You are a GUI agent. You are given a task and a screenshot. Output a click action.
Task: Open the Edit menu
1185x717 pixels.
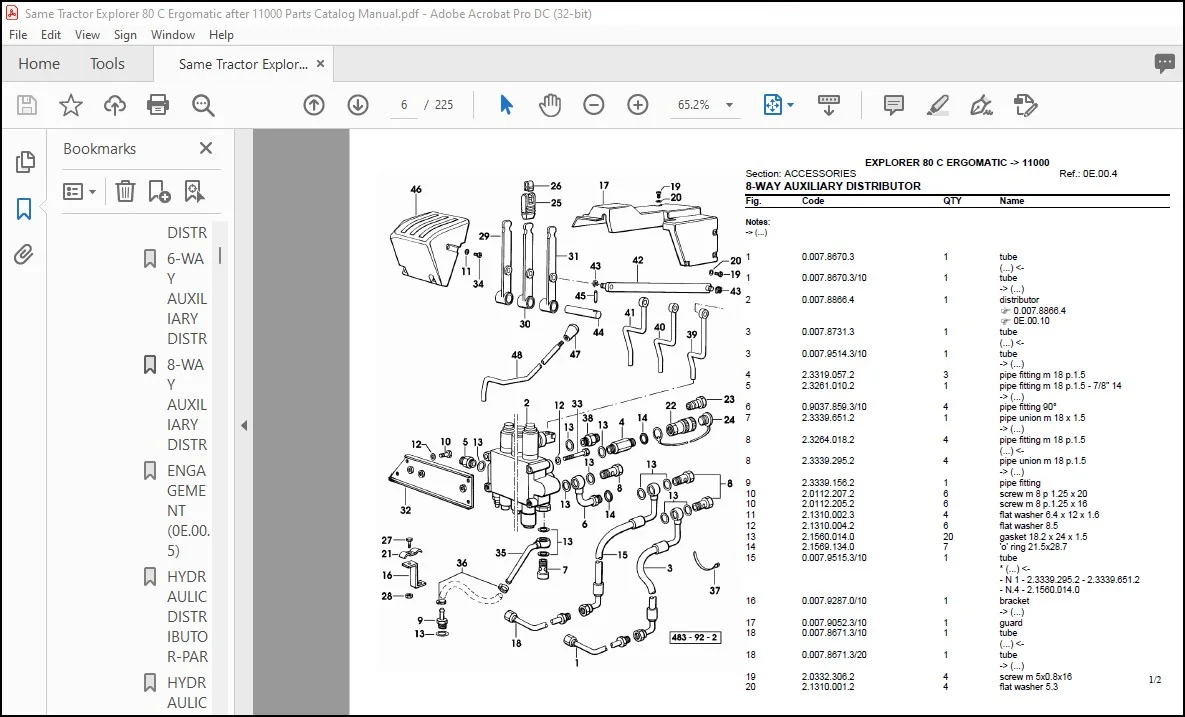tap(51, 35)
